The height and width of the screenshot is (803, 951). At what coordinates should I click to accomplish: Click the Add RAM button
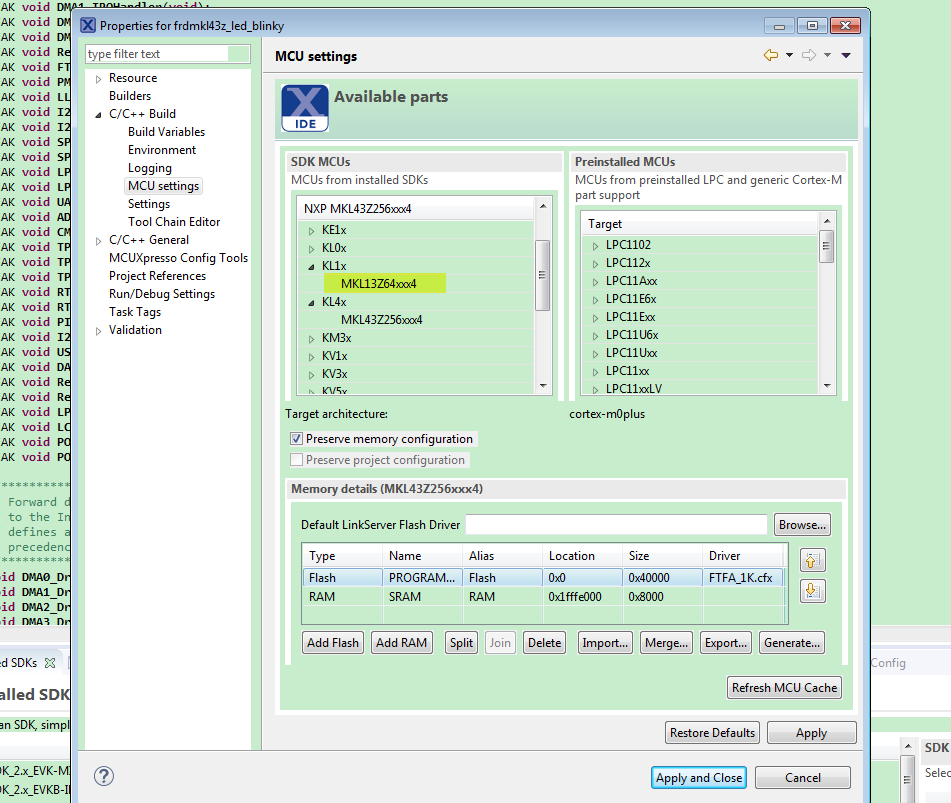coord(402,643)
